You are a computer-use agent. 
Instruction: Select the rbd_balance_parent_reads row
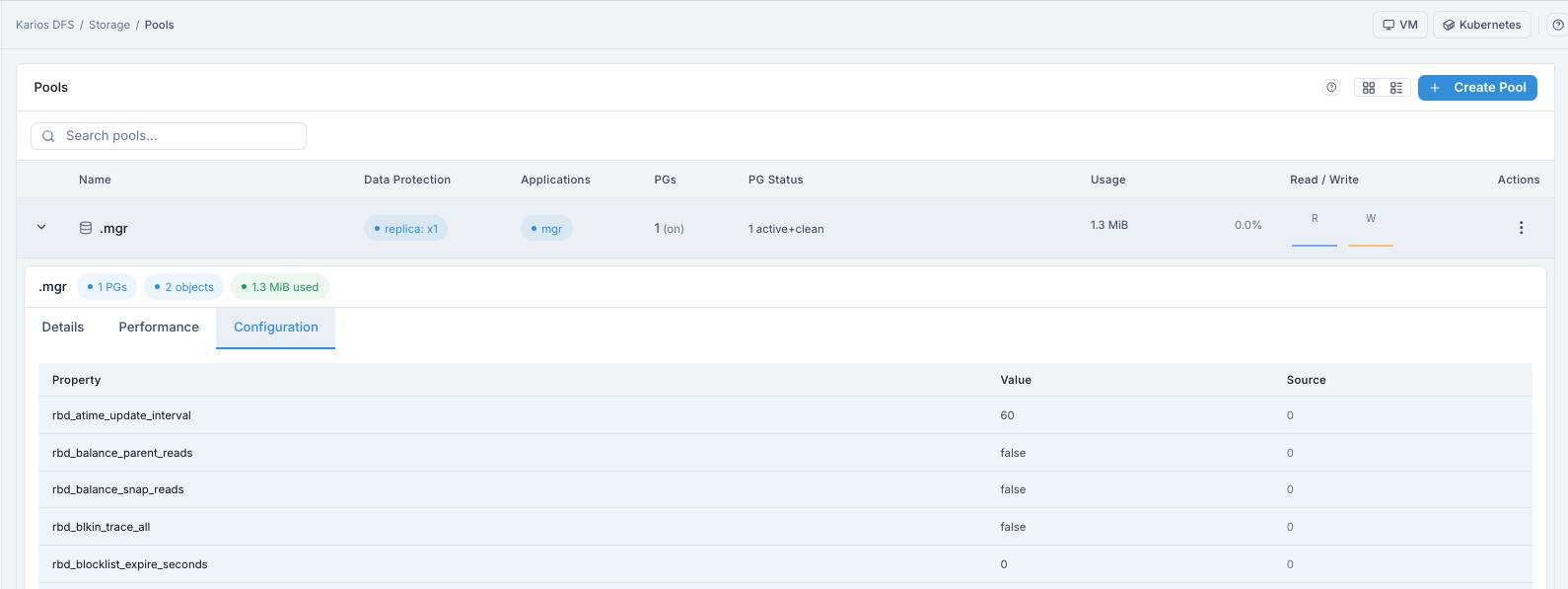point(785,453)
